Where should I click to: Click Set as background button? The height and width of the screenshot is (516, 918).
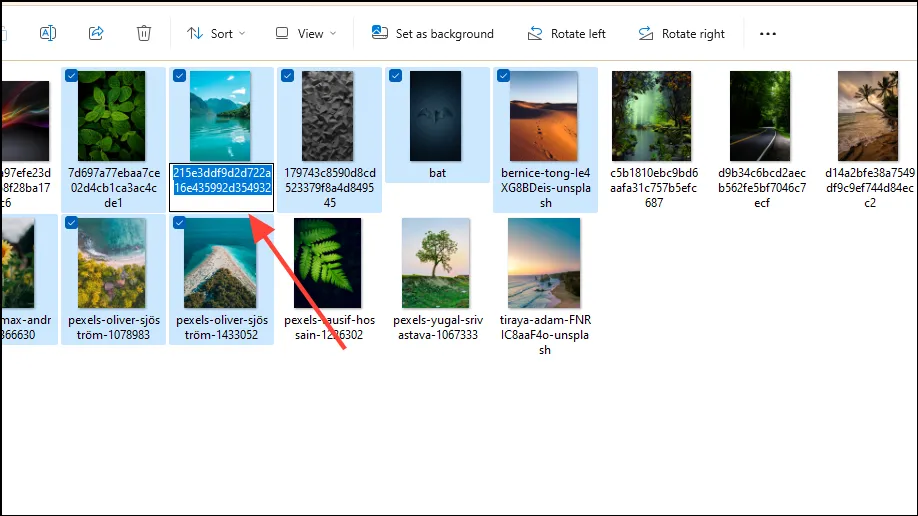(433, 33)
